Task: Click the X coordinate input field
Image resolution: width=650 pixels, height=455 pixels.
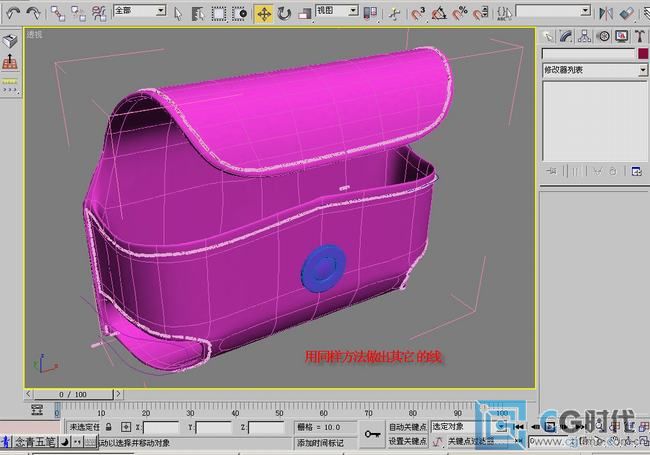Action: (x=161, y=427)
